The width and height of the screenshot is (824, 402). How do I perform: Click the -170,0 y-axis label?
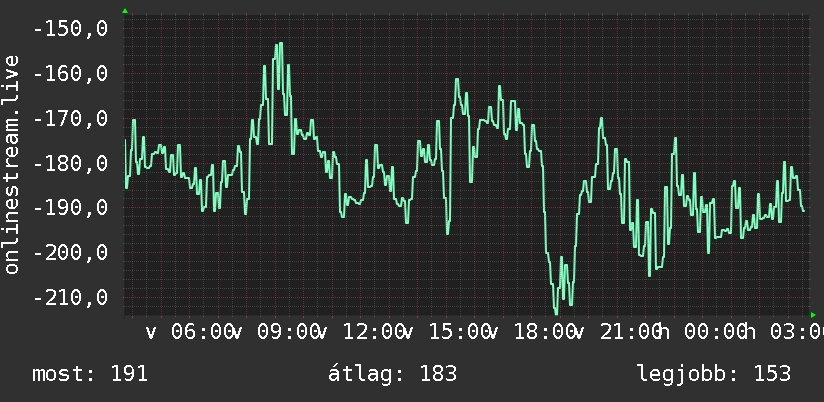(x=70, y=119)
